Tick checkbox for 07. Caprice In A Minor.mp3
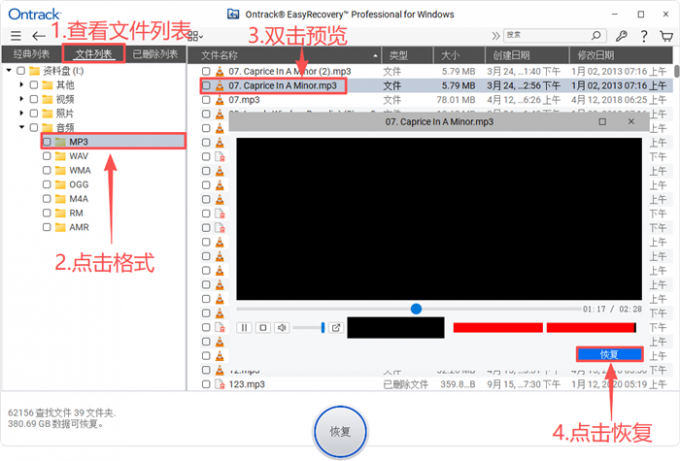The image size is (680, 461). point(206,85)
